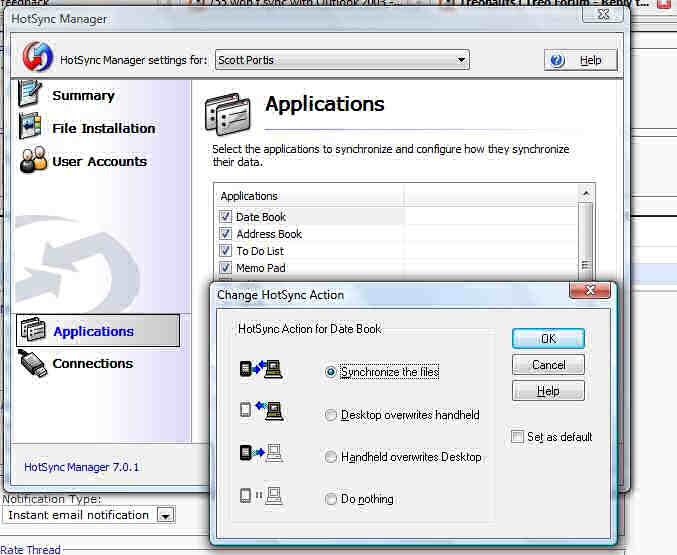Click the applications list scrollbar up arrow

click(586, 193)
